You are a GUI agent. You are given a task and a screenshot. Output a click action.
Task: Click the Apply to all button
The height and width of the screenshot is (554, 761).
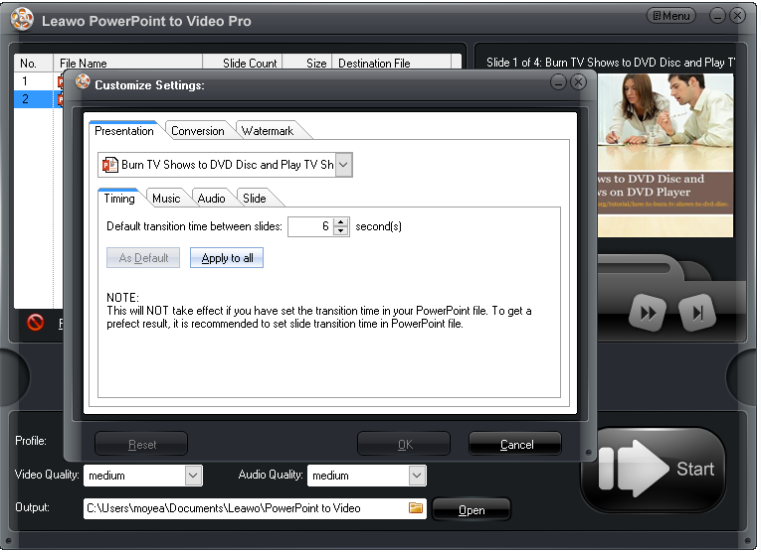227,258
